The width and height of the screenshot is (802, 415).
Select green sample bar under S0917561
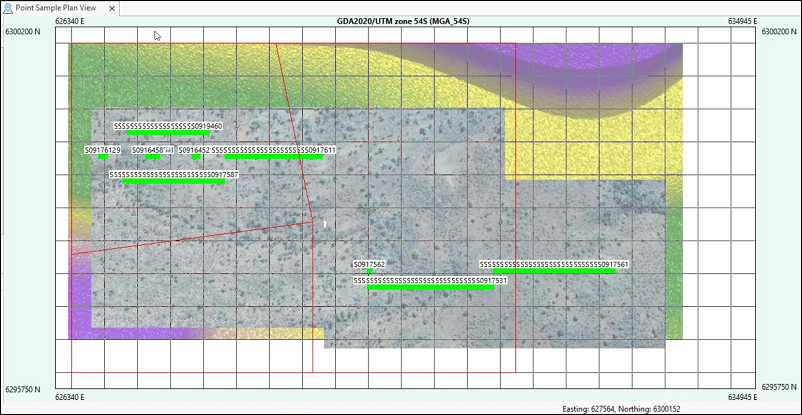pos(554,271)
